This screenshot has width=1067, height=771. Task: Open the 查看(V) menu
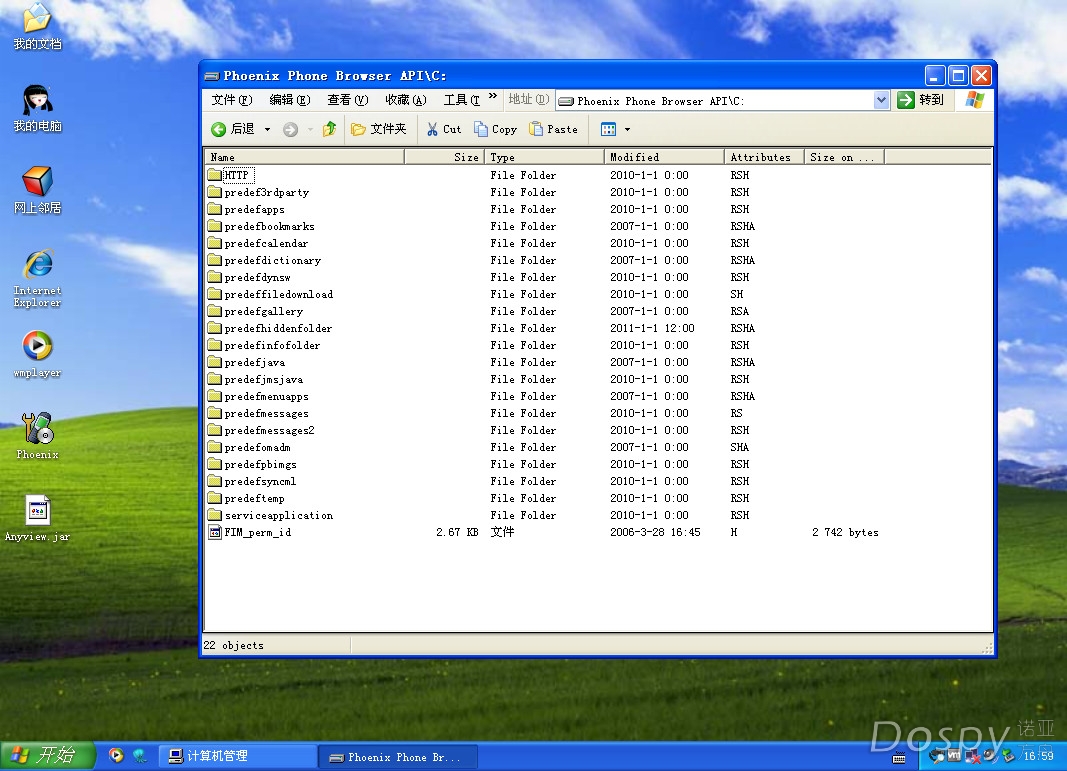point(348,100)
